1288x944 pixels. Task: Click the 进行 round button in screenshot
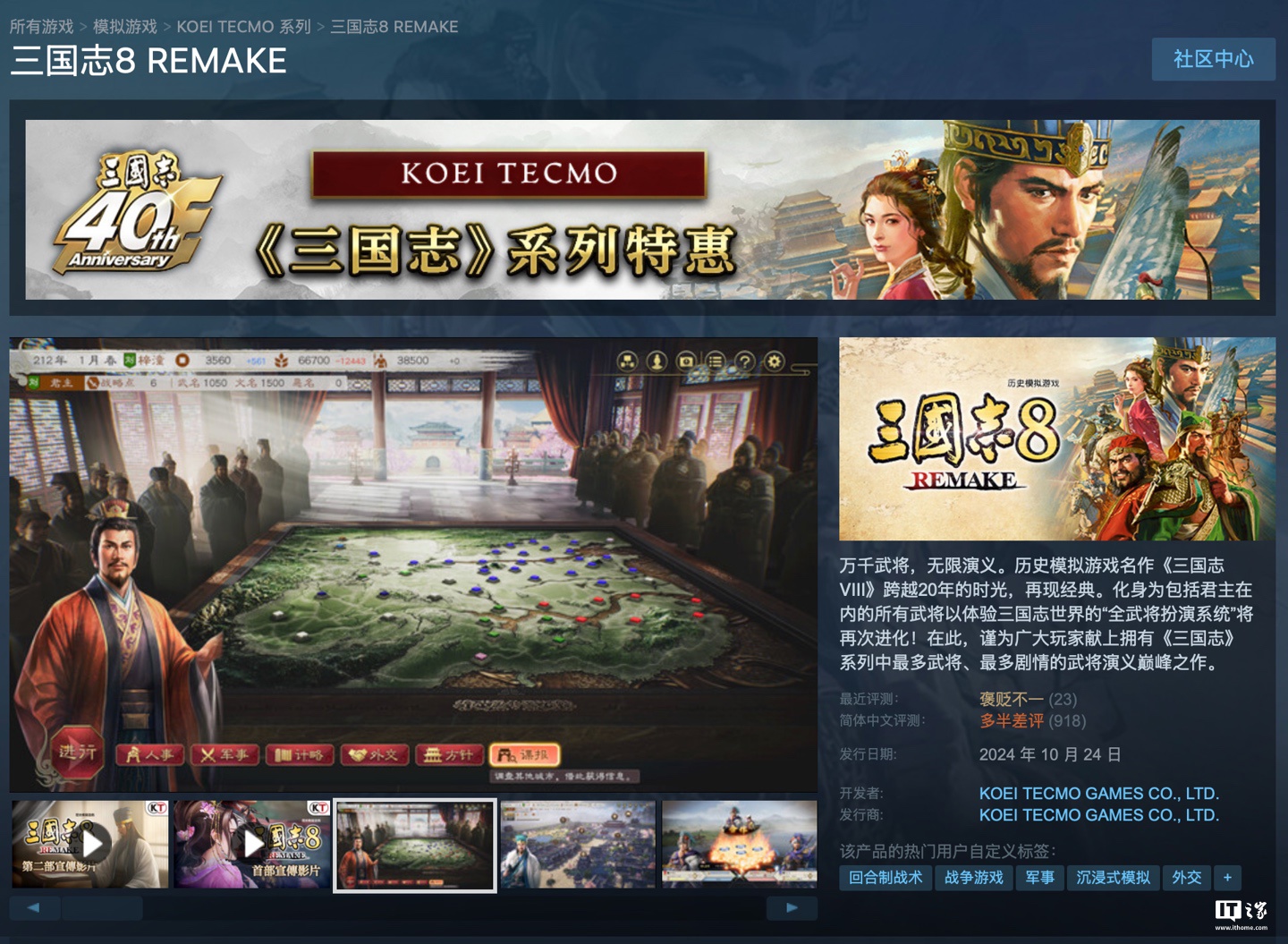tap(77, 753)
